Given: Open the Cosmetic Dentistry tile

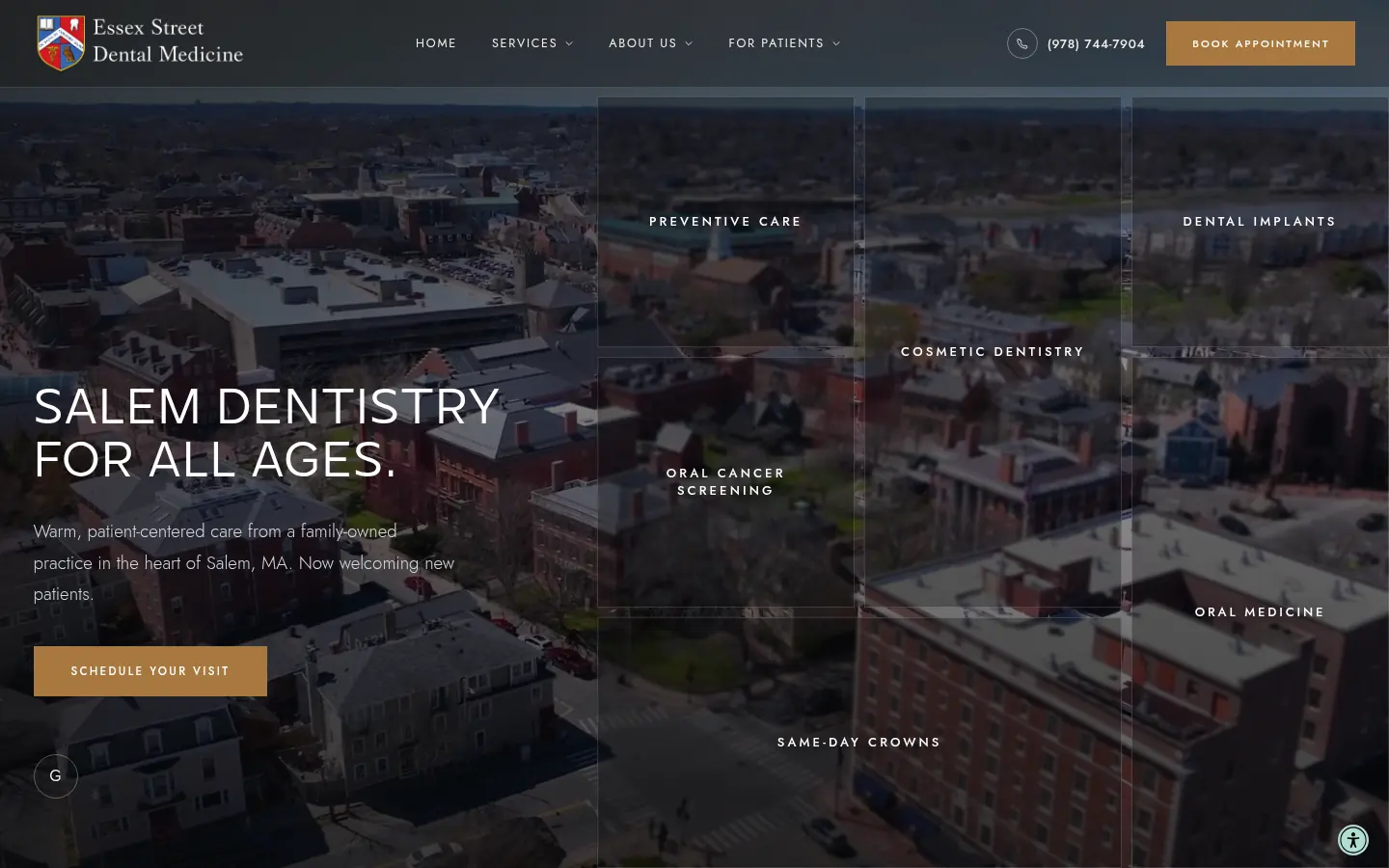Looking at the screenshot, I should (993, 352).
